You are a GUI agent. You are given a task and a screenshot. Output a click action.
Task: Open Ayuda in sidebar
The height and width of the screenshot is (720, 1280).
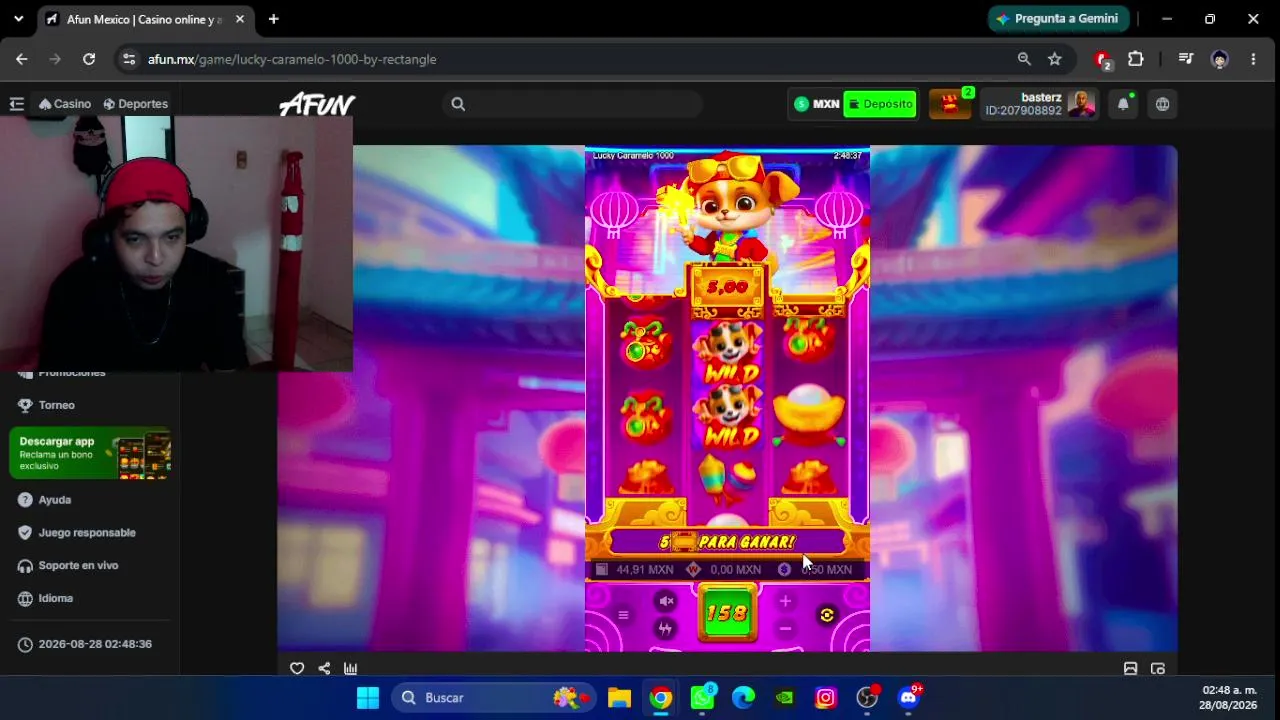(x=45, y=500)
